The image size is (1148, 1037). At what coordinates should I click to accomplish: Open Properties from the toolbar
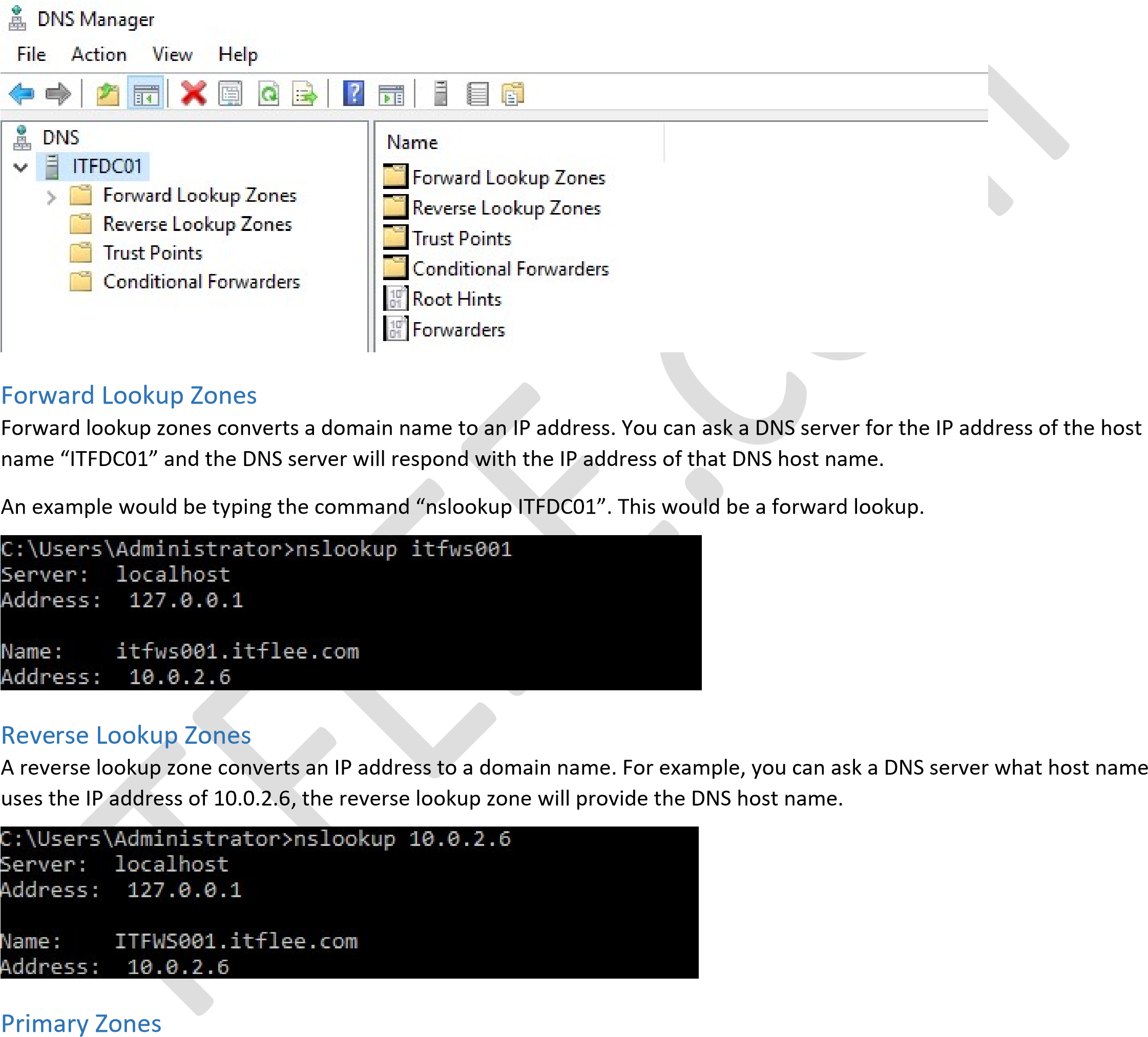230,94
